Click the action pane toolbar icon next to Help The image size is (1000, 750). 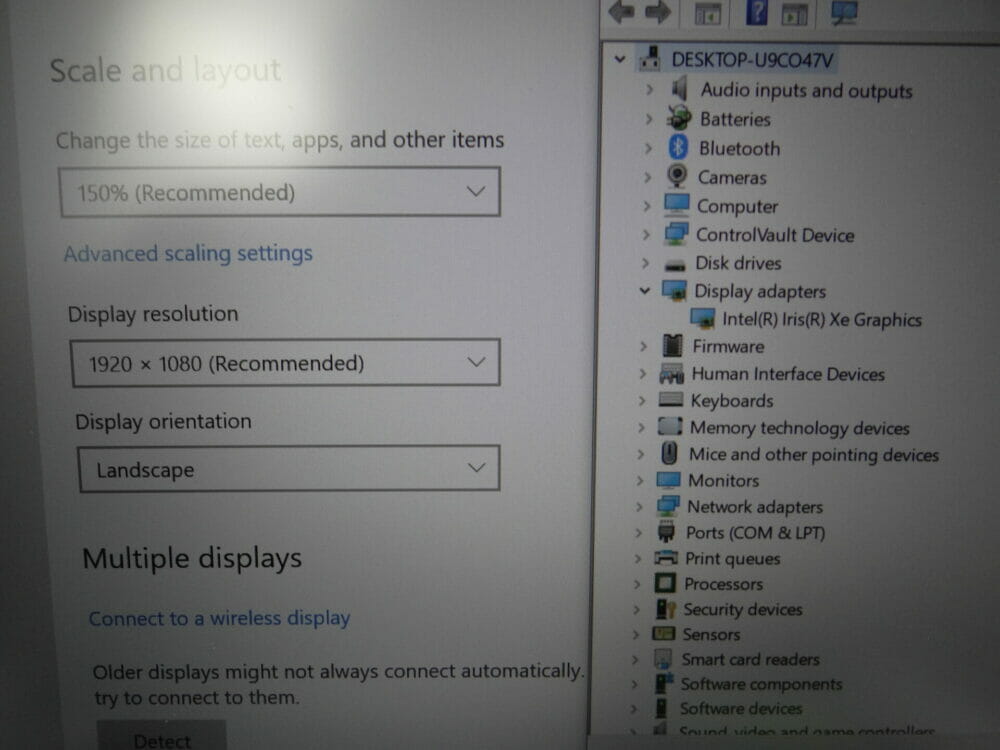click(795, 13)
